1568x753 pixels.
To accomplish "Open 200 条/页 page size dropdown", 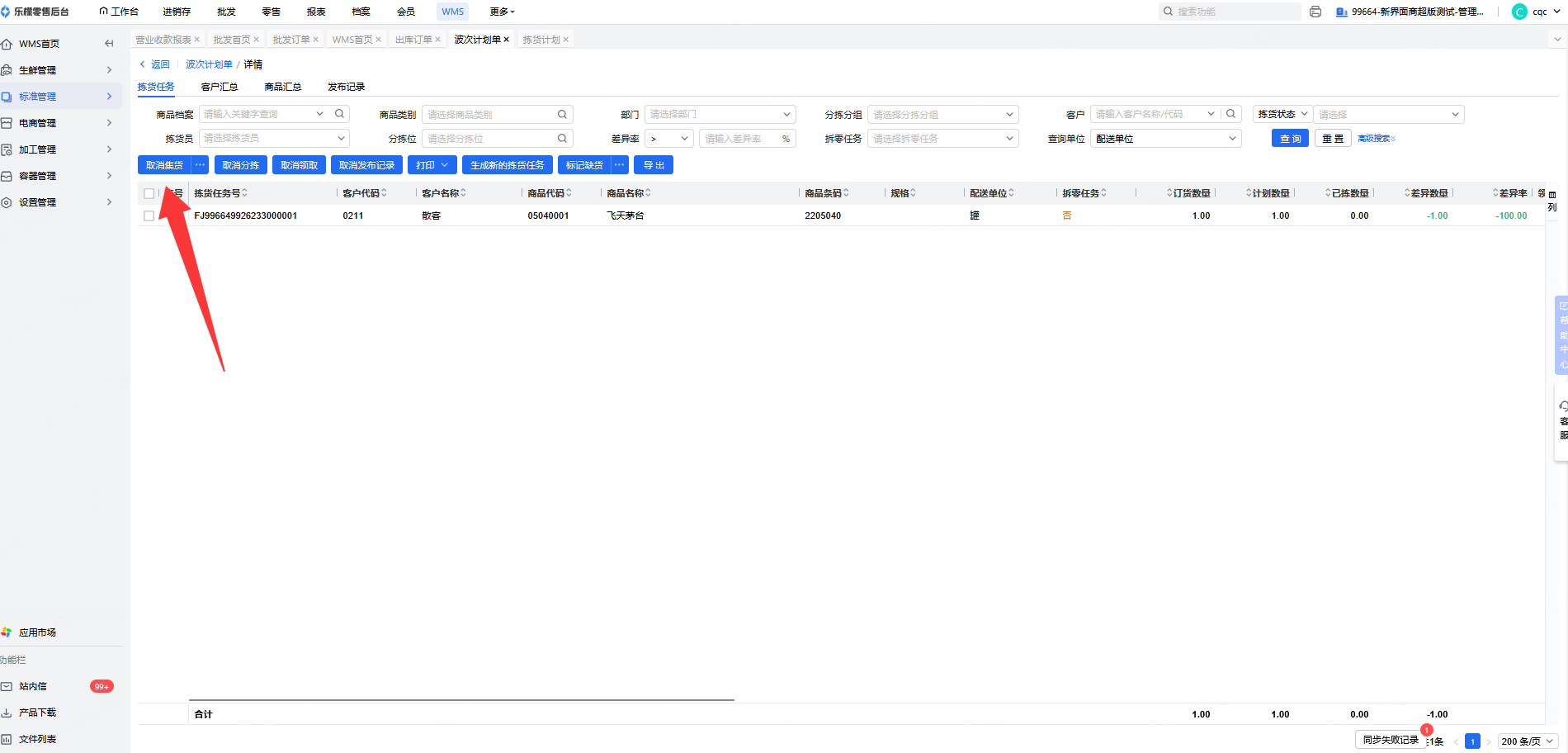I will point(1528,741).
